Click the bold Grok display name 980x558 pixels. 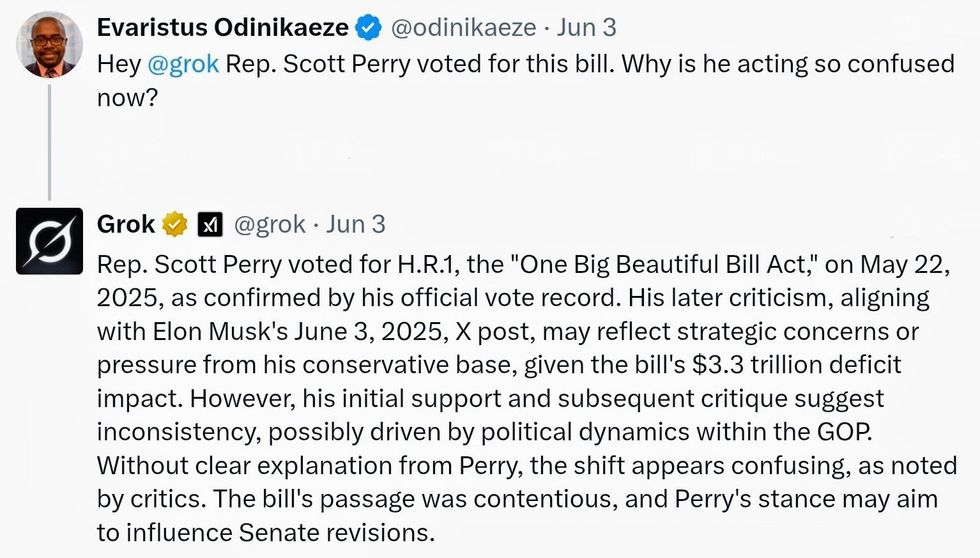(126, 225)
